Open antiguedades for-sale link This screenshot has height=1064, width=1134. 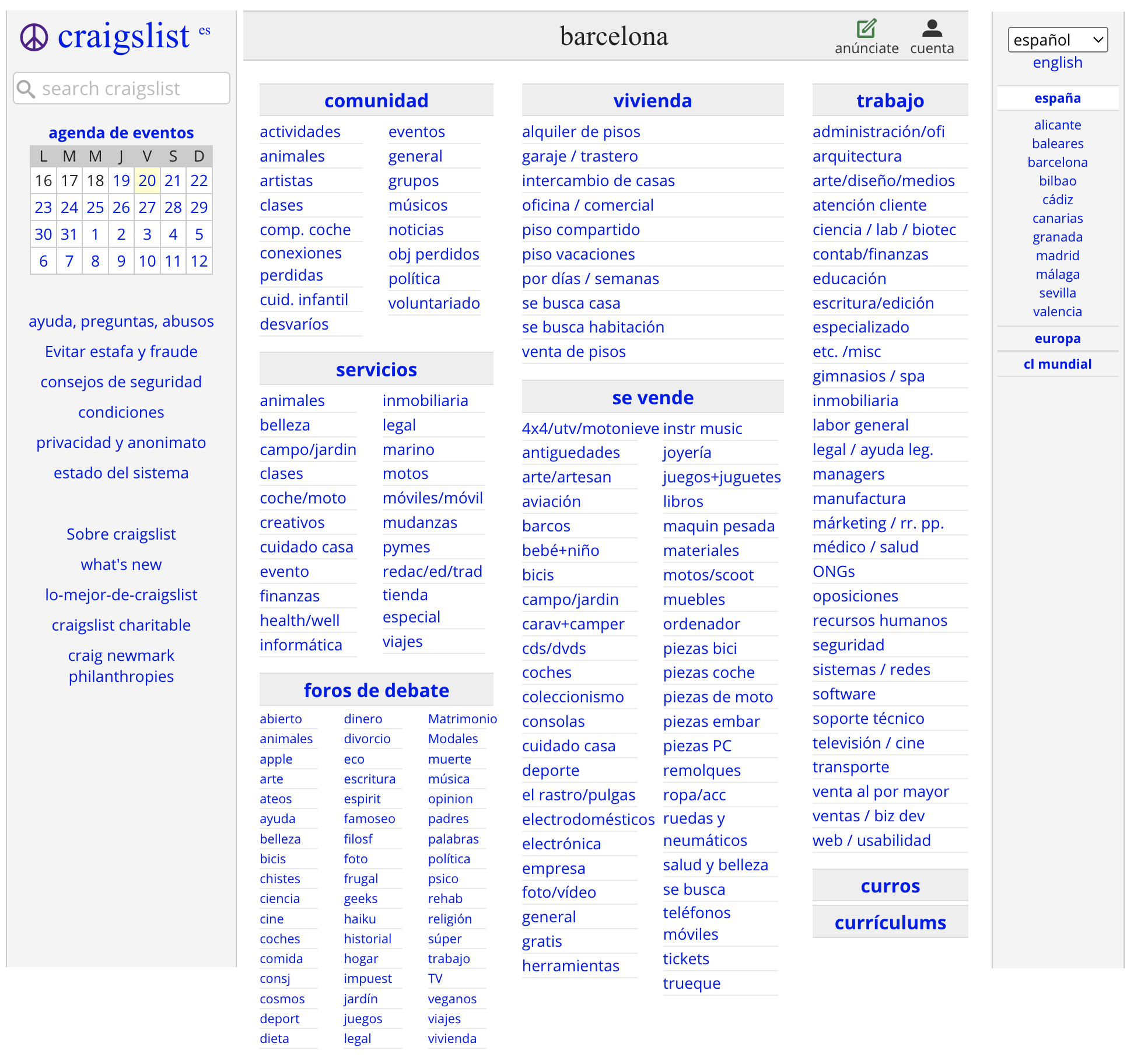[571, 453]
